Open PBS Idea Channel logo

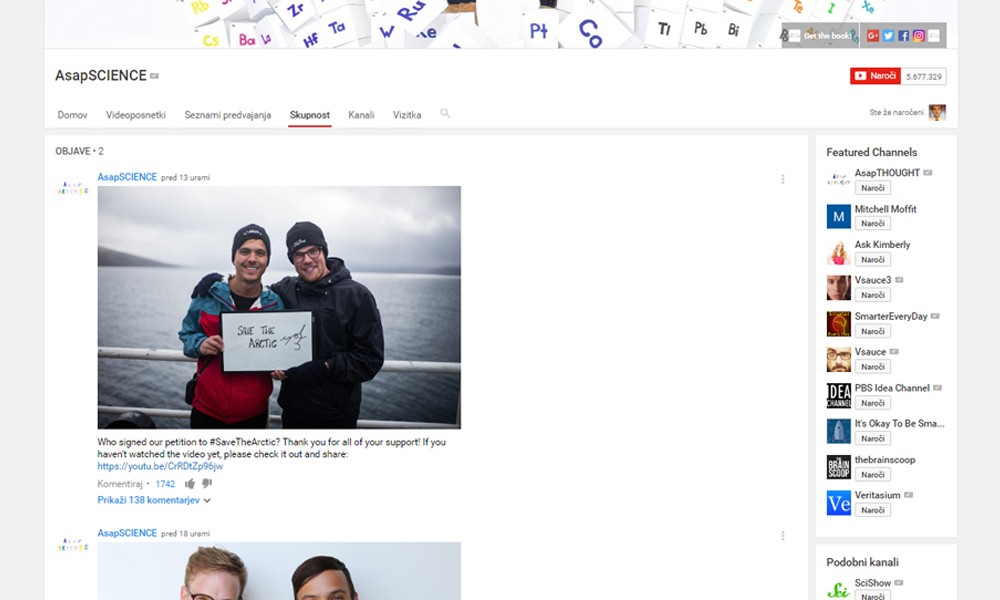(x=839, y=395)
